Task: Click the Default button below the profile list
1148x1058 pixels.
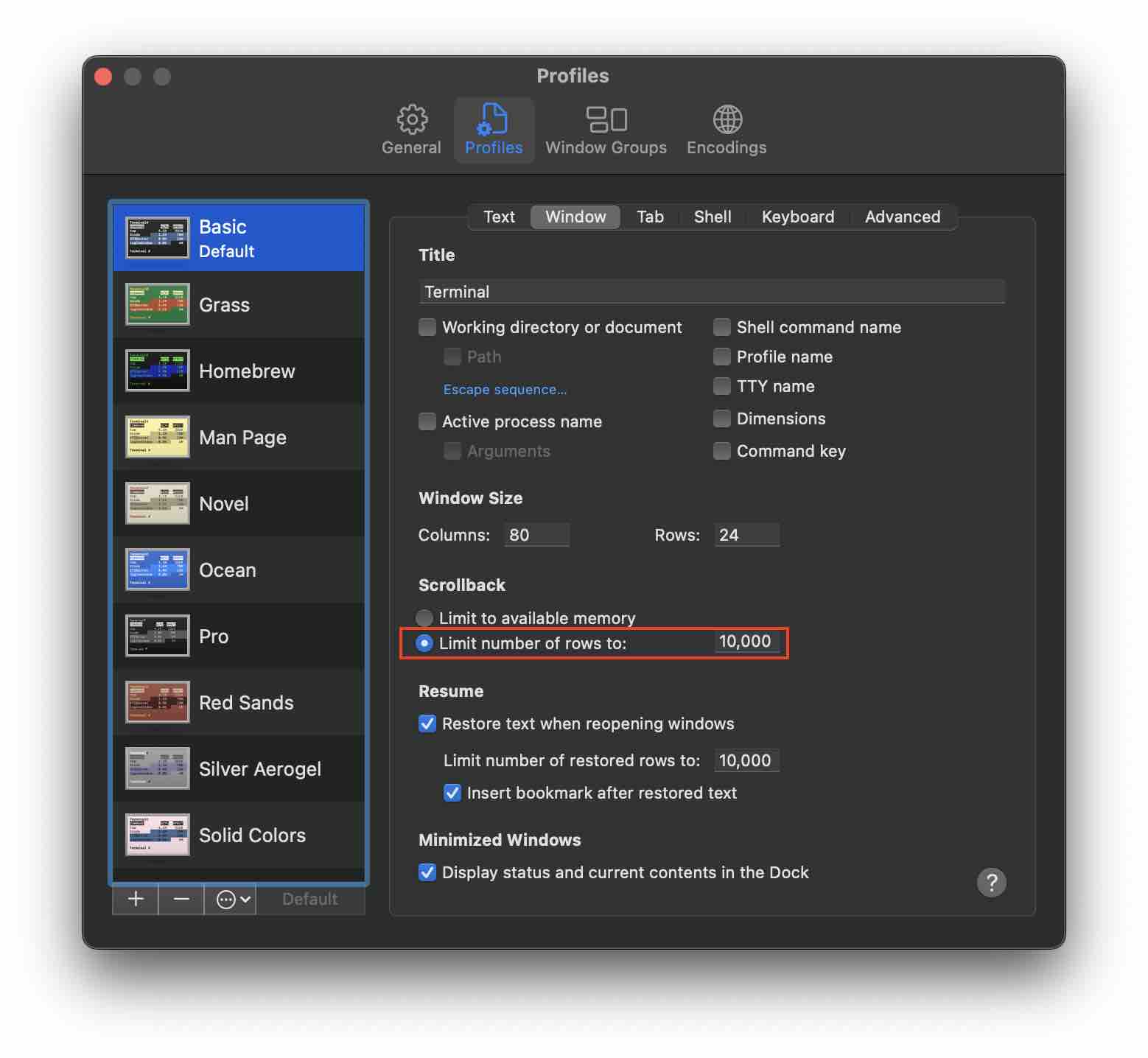Action: tap(309, 899)
